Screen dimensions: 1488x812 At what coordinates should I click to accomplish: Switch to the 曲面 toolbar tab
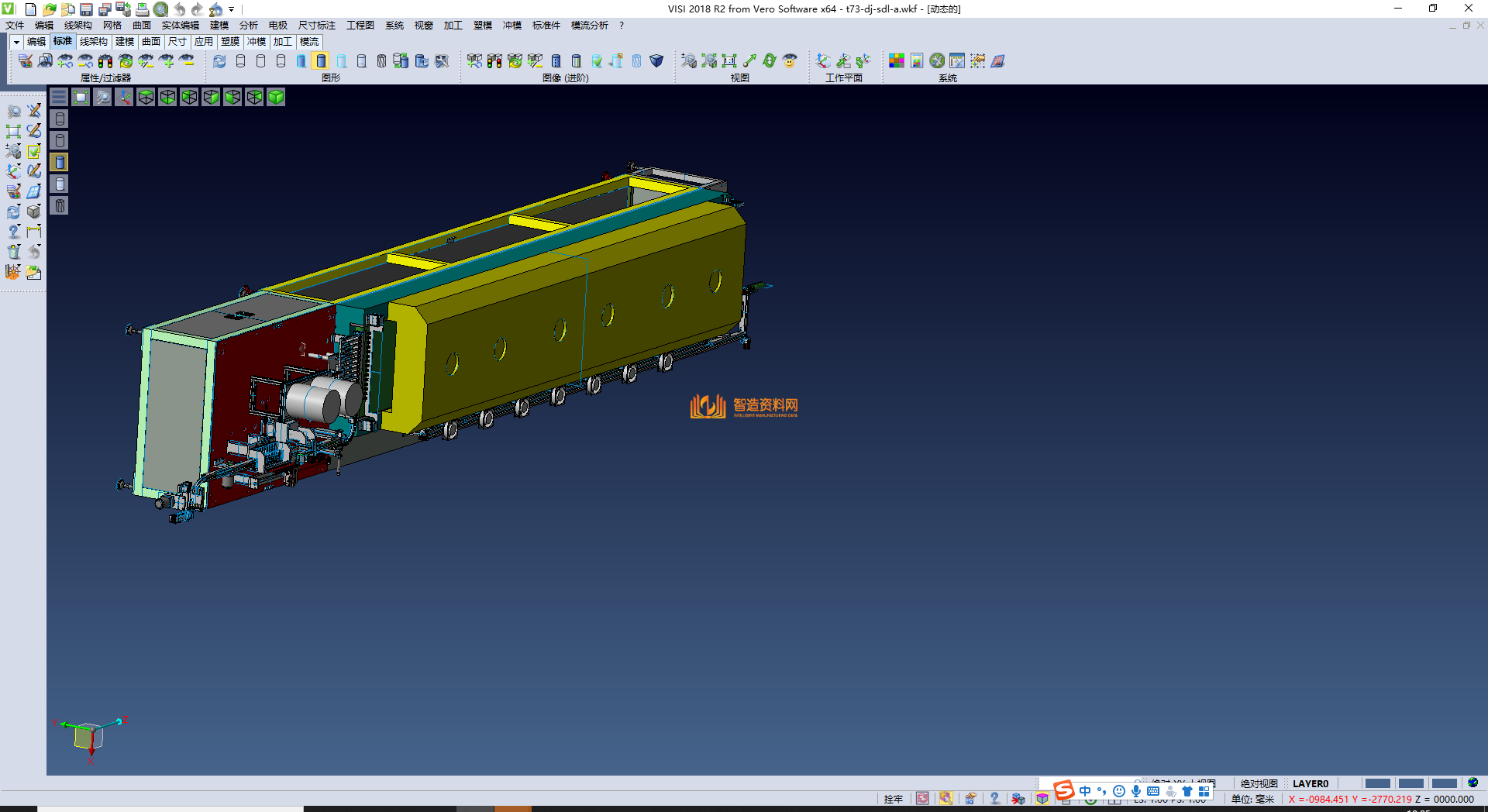151,42
